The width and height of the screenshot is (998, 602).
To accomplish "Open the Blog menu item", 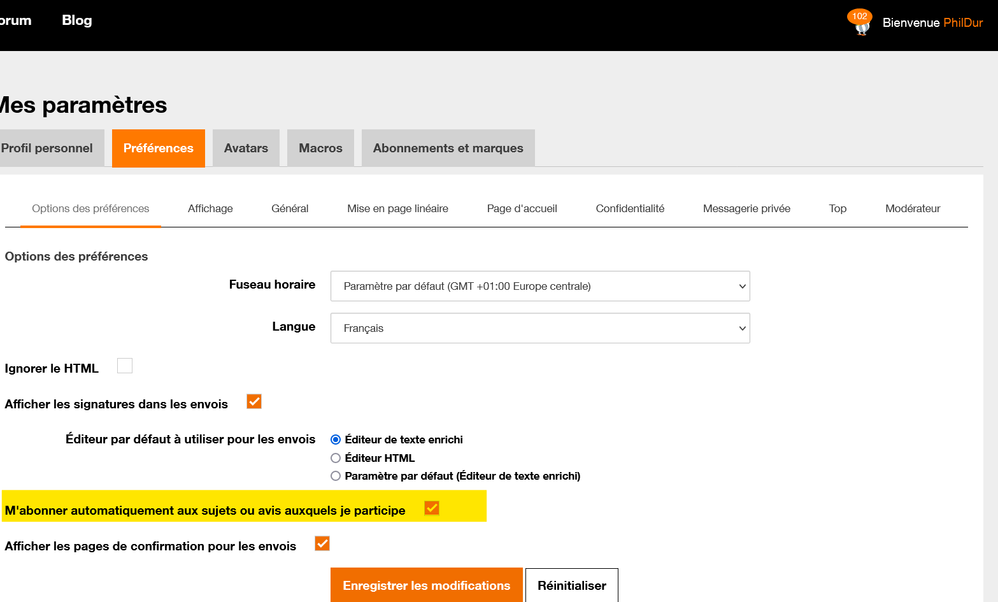I will [77, 20].
